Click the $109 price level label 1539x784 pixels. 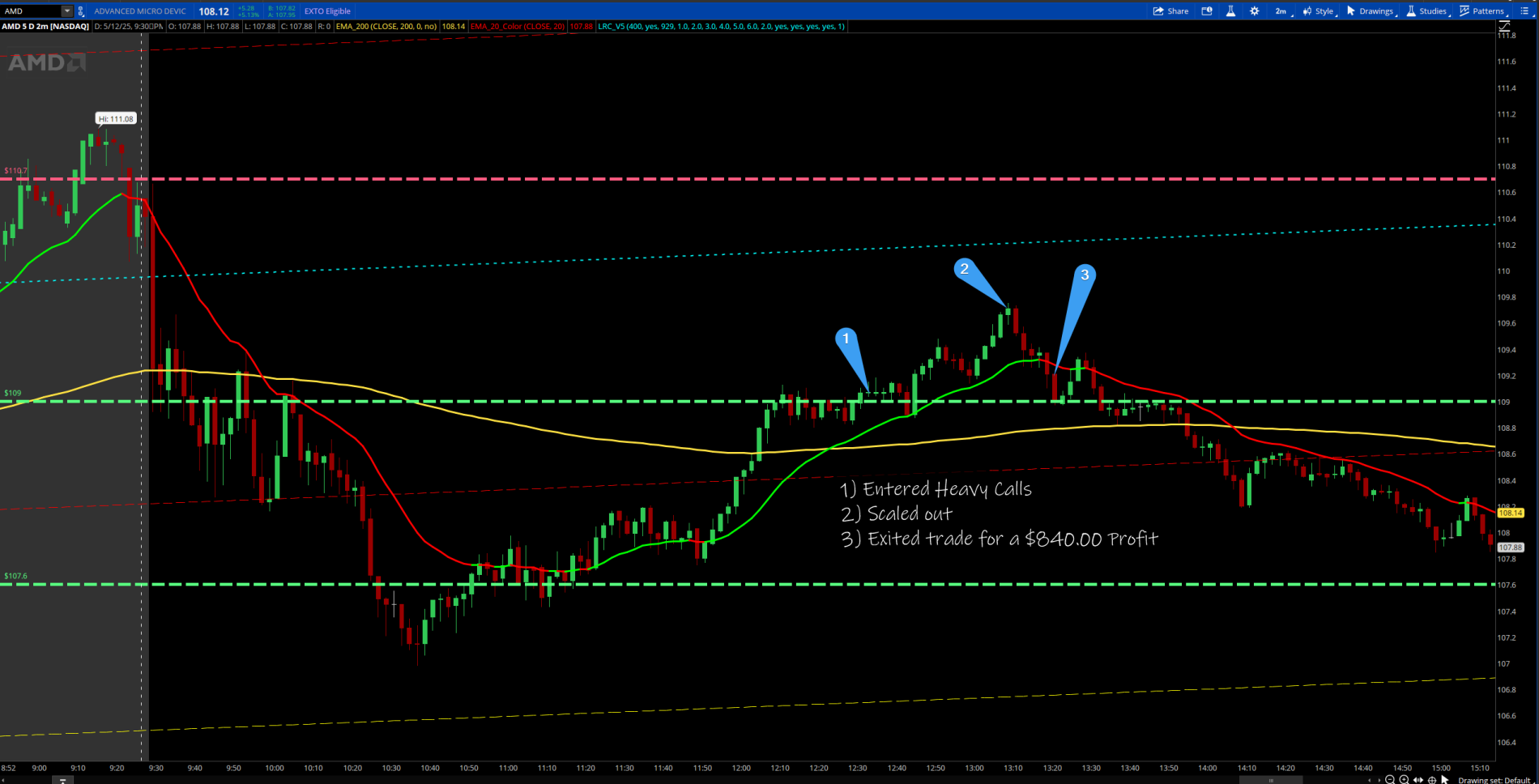[13, 393]
